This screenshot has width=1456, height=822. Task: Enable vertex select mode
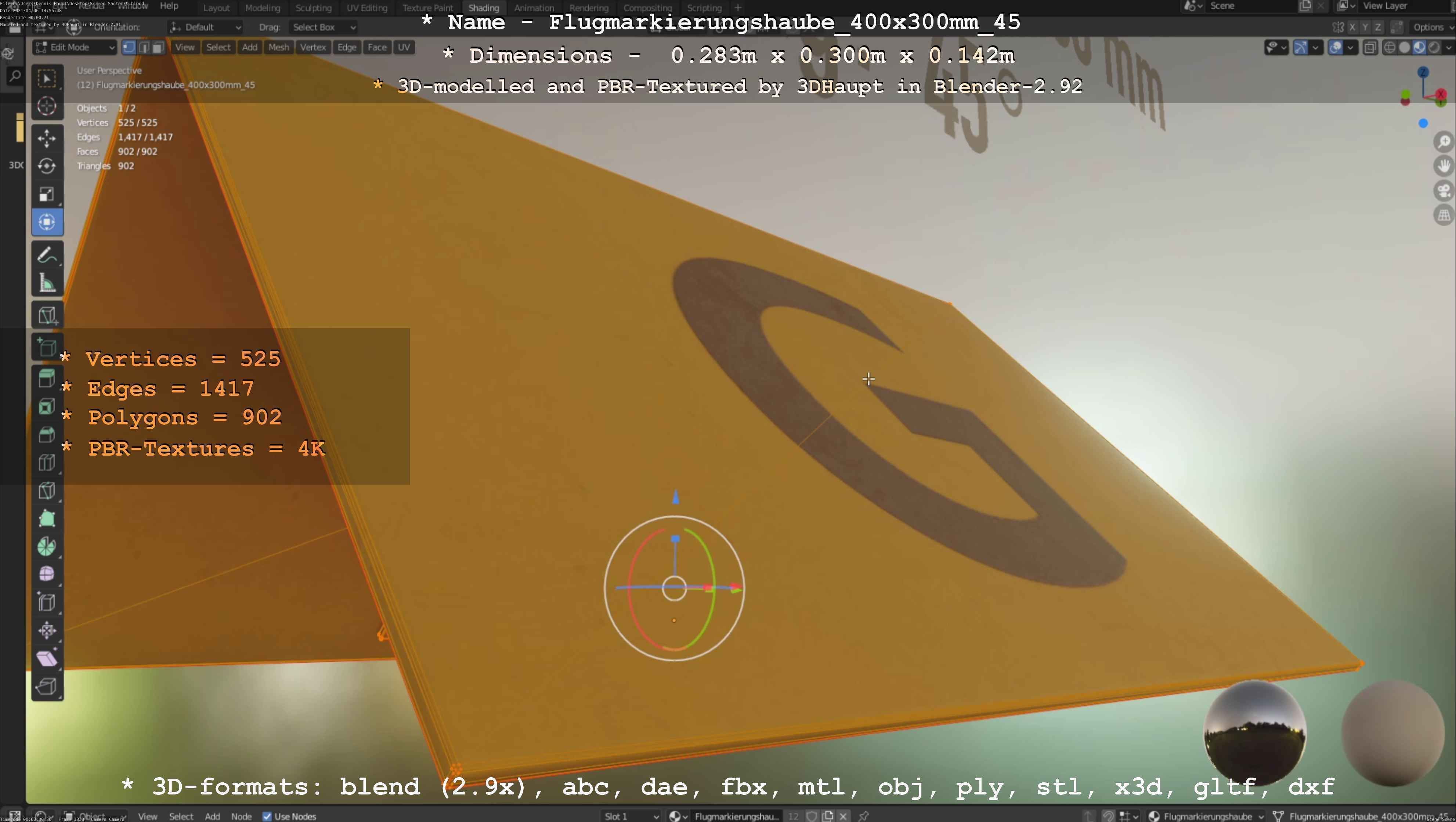pos(129,47)
